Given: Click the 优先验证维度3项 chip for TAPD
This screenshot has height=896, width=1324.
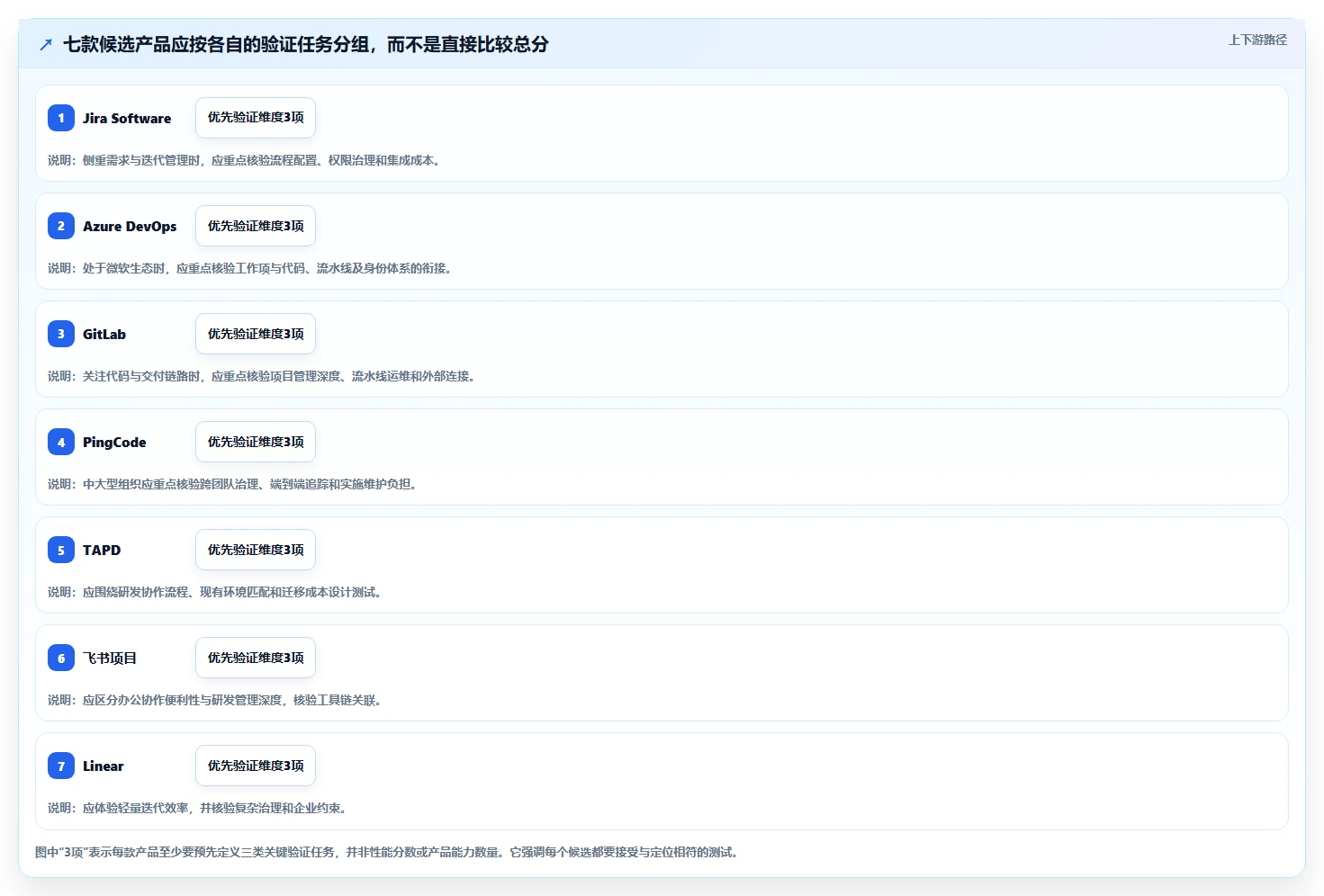Looking at the screenshot, I should point(256,550).
